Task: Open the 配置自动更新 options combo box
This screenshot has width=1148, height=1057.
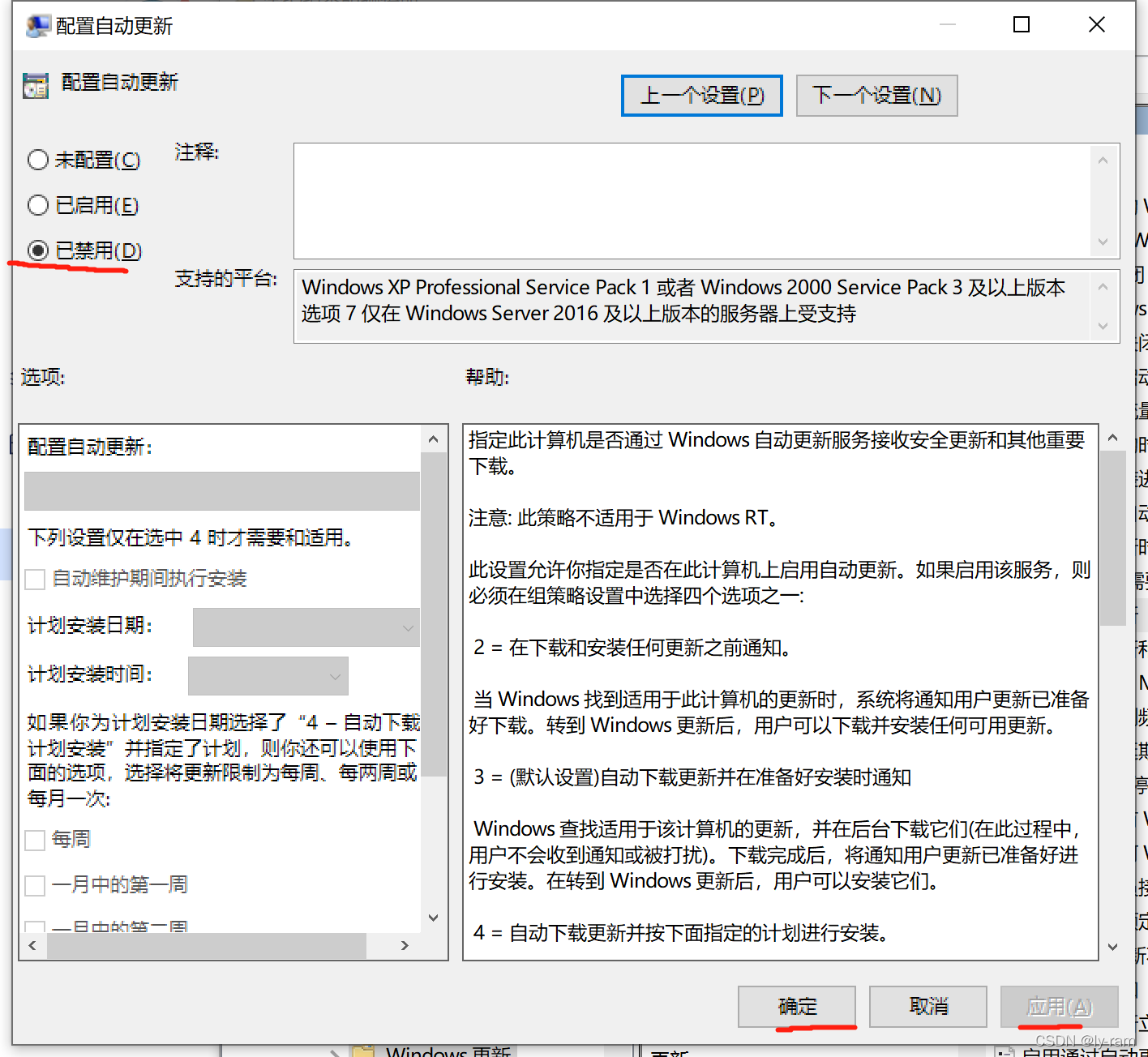Action: click(x=222, y=491)
